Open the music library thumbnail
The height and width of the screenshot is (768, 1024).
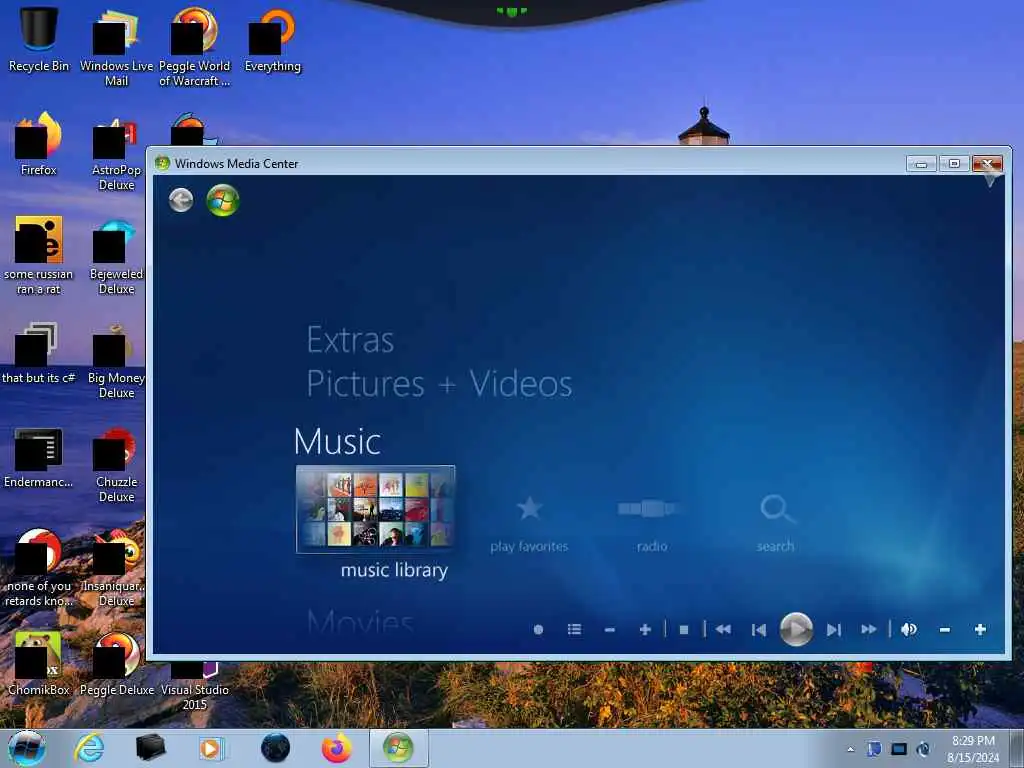click(376, 509)
